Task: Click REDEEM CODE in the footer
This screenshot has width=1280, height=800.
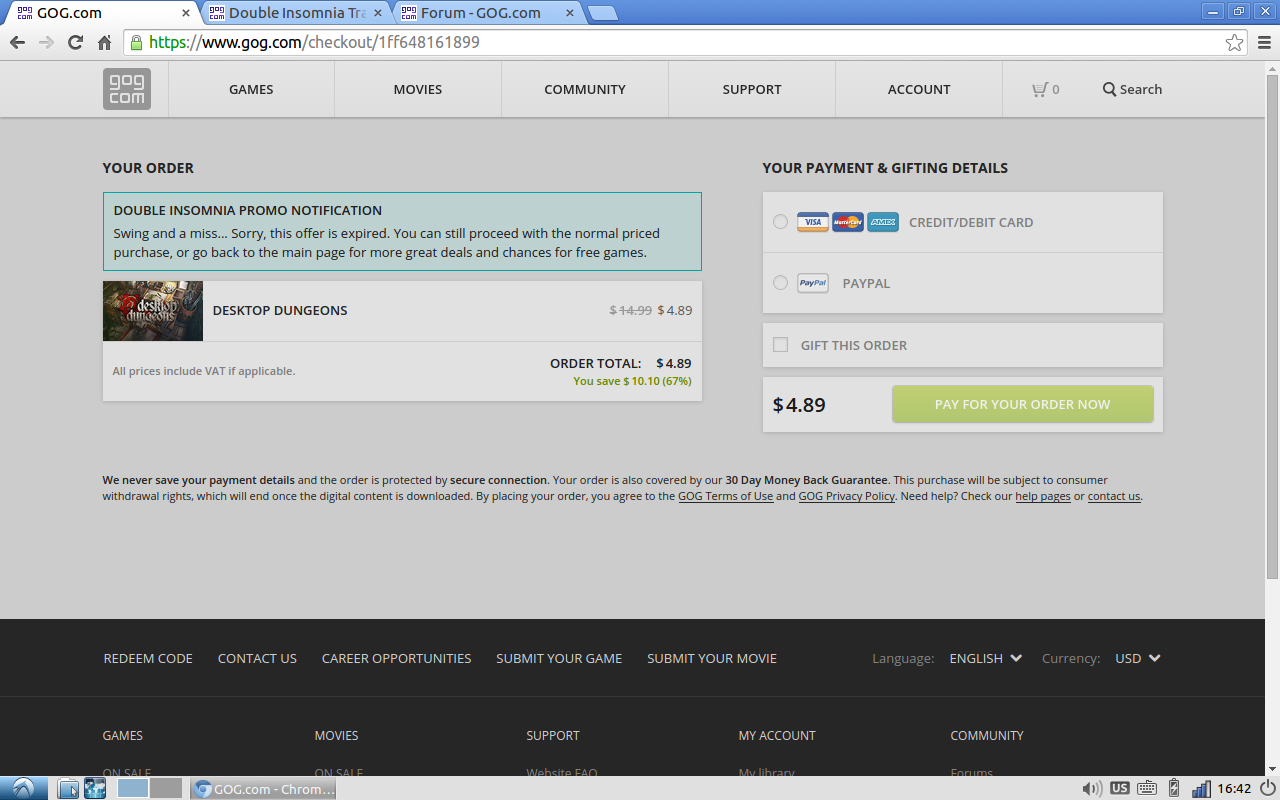Action: point(148,658)
